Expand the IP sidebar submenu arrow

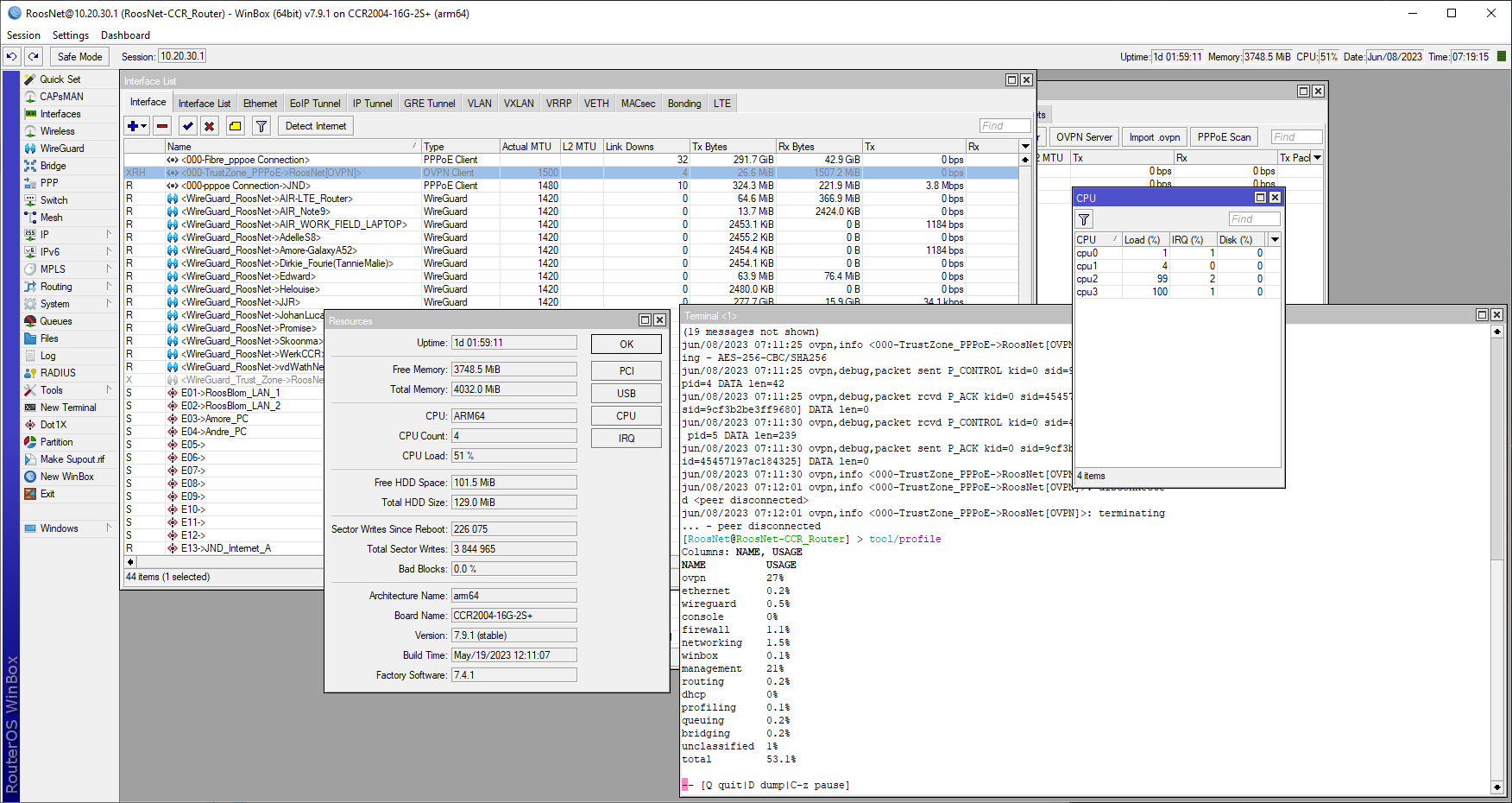click(109, 234)
